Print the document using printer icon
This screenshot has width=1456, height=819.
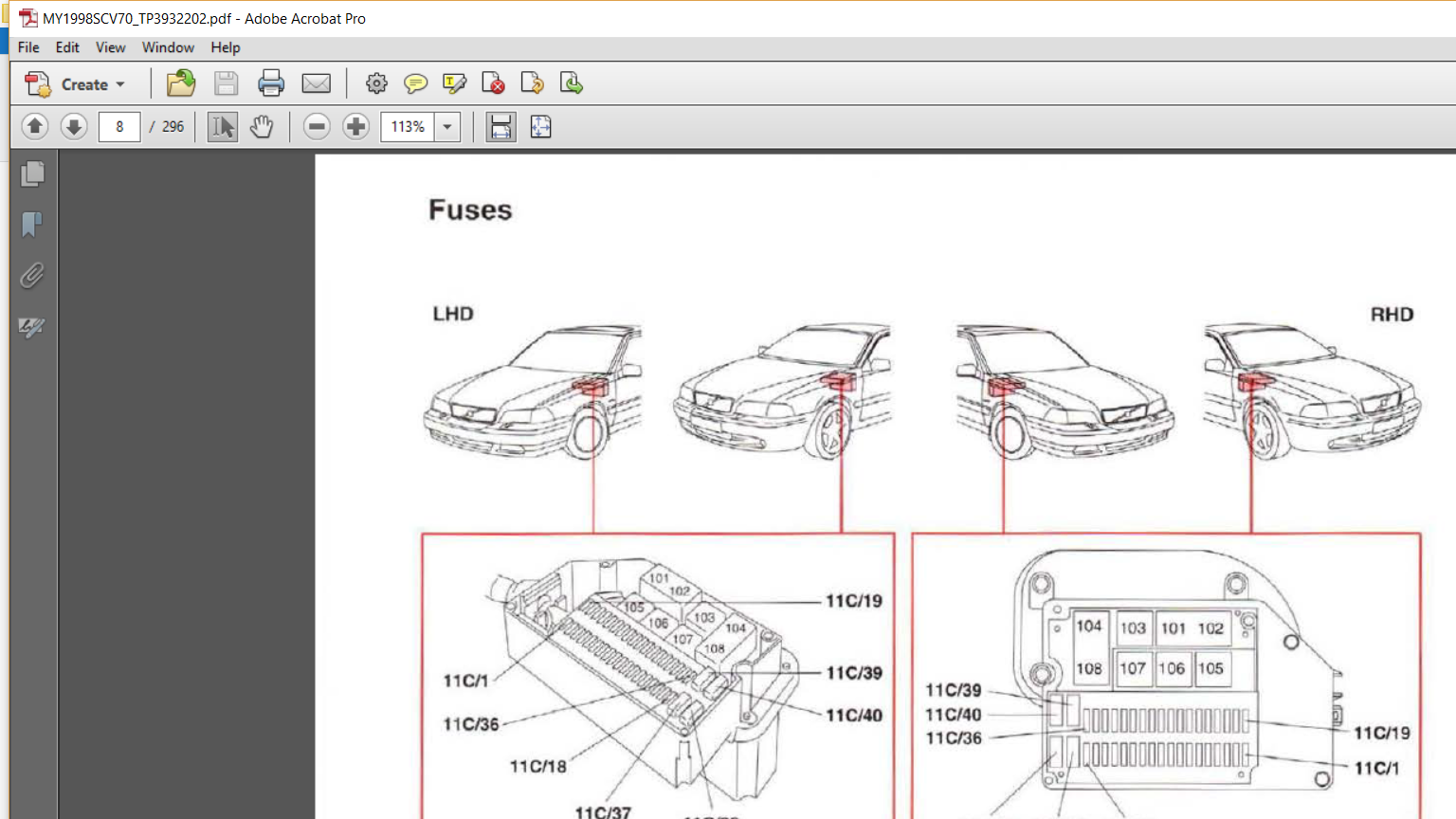coord(271,84)
